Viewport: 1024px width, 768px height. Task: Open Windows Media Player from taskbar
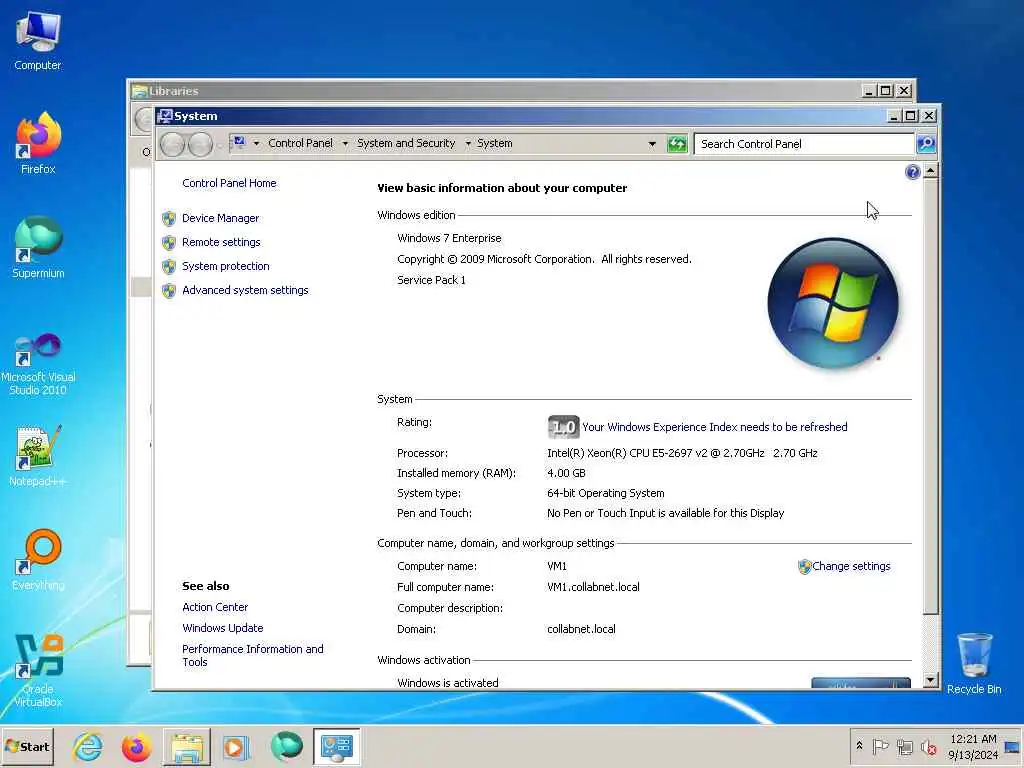click(236, 746)
